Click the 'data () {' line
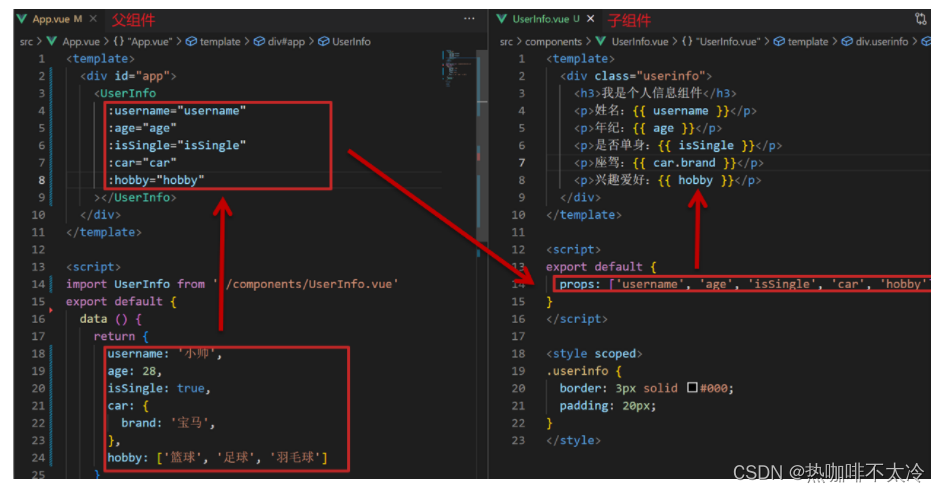 coord(111,319)
